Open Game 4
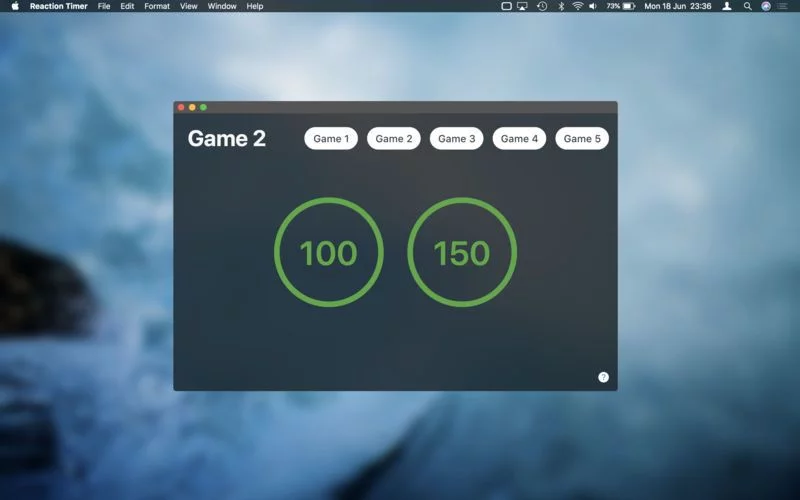Viewport: 800px width, 500px height. tap(519, 138)
